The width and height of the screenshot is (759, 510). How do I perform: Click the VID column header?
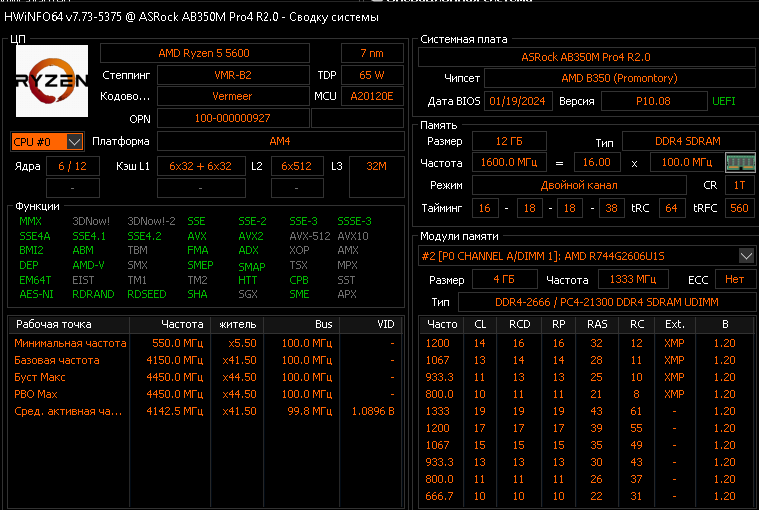pos(371,324)
